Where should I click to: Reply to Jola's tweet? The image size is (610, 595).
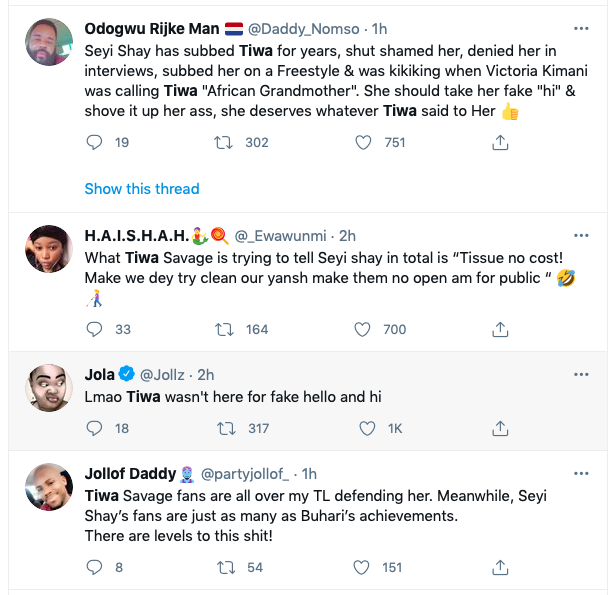click(x=95, y=428)
